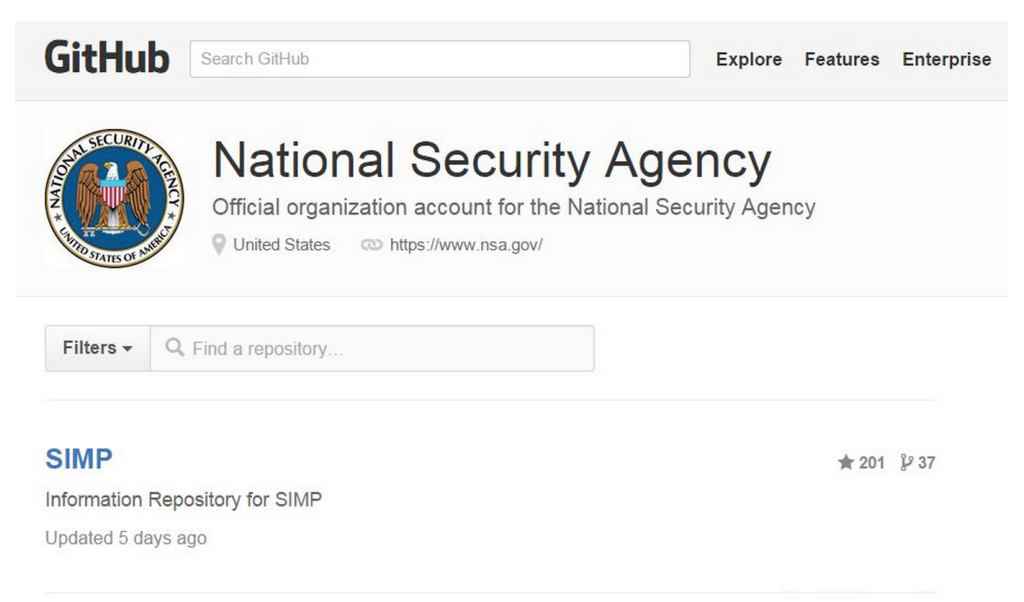Click inside the Search GitHub field
1024x602 pixels.
(440, 59)
